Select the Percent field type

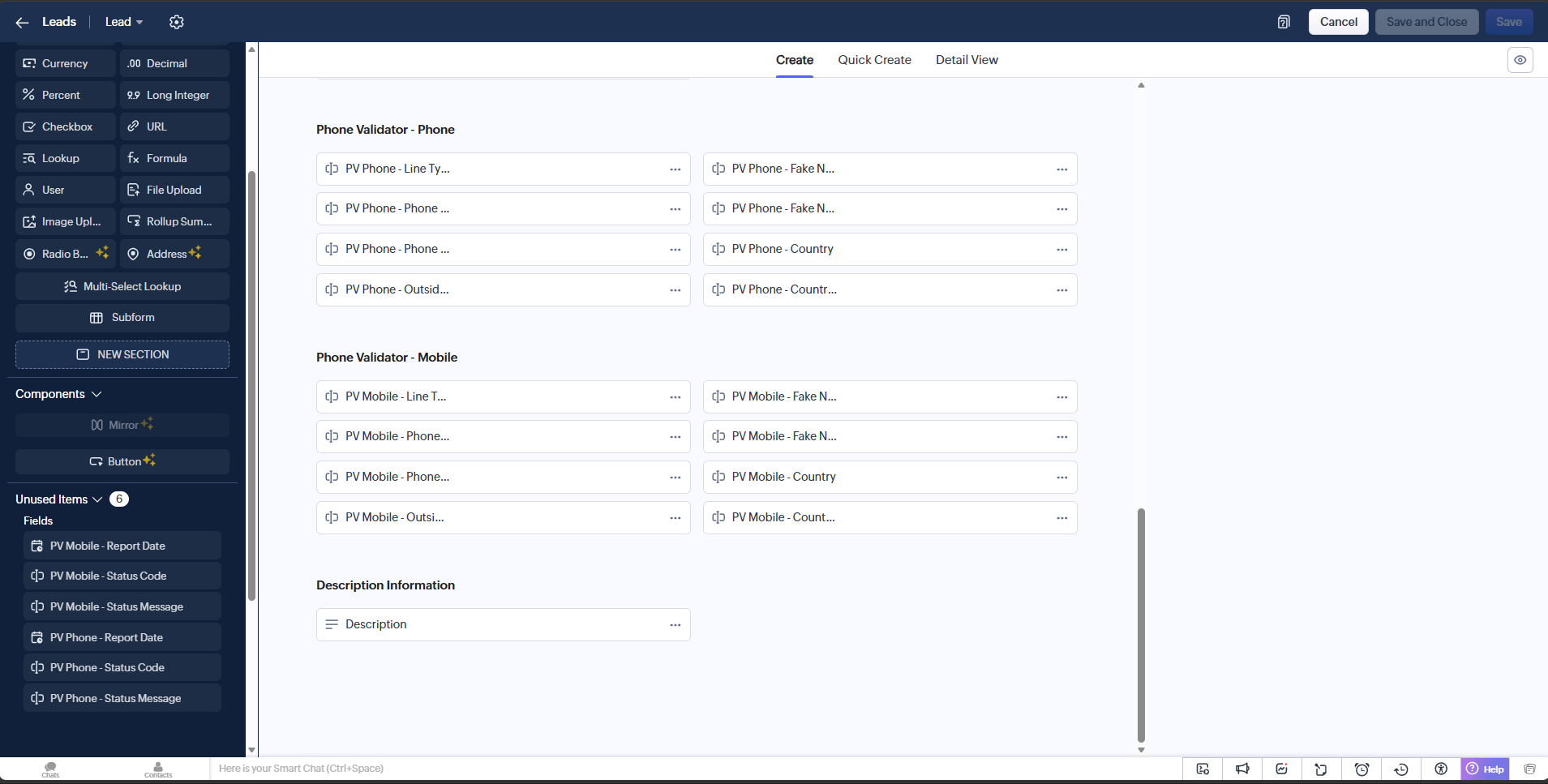pos(66,95)
